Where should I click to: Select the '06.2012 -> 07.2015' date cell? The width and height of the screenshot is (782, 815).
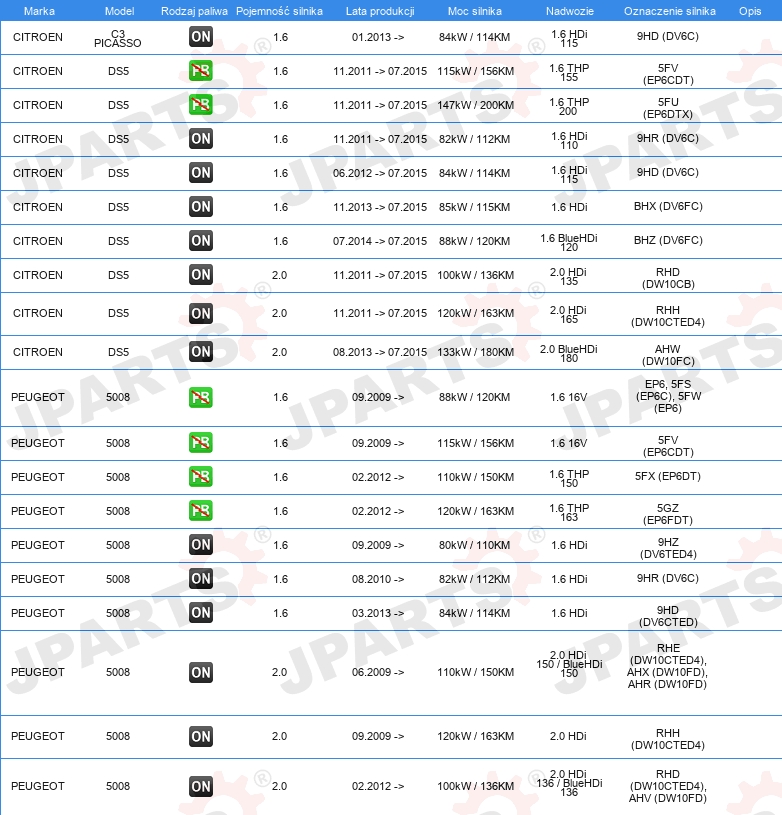click(380, 173)
